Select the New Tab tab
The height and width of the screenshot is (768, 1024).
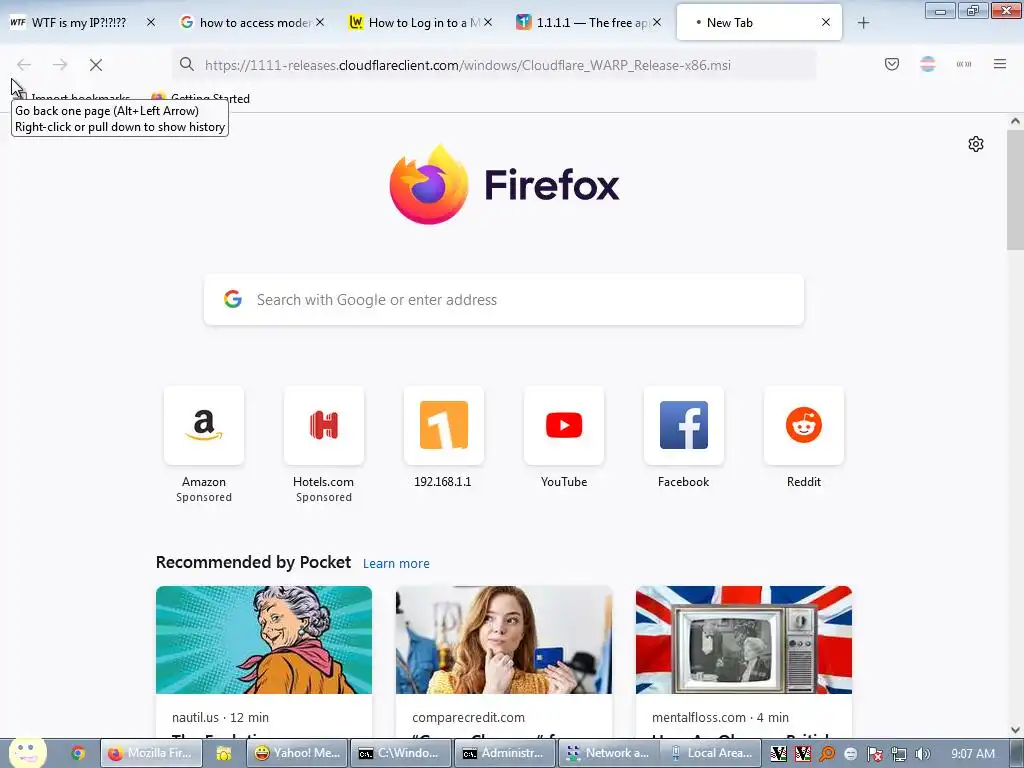pos(759,22)
